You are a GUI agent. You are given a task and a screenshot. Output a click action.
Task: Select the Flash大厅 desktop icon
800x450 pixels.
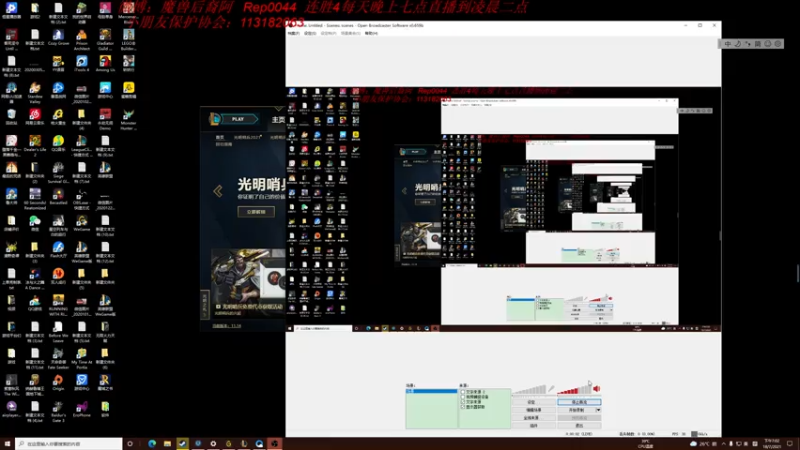point(58,249)
